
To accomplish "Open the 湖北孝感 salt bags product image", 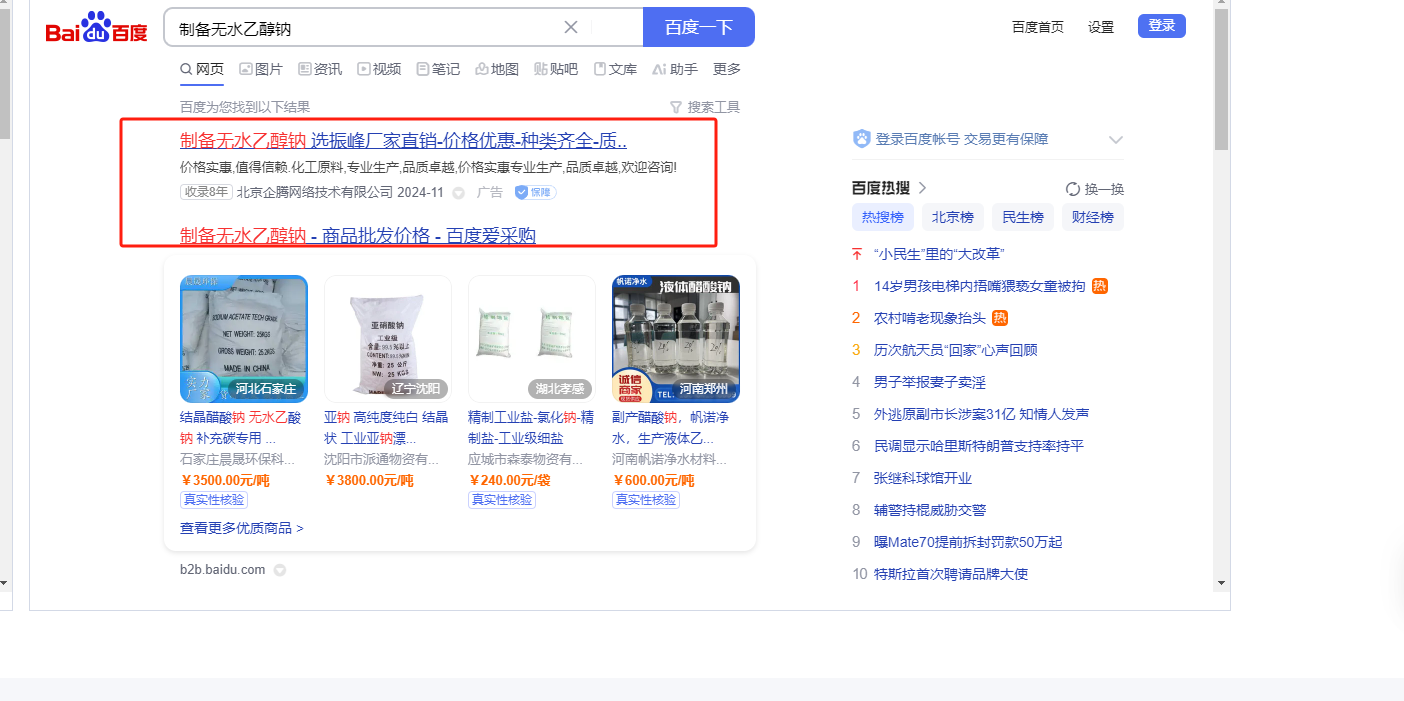I will click(532, 339).
